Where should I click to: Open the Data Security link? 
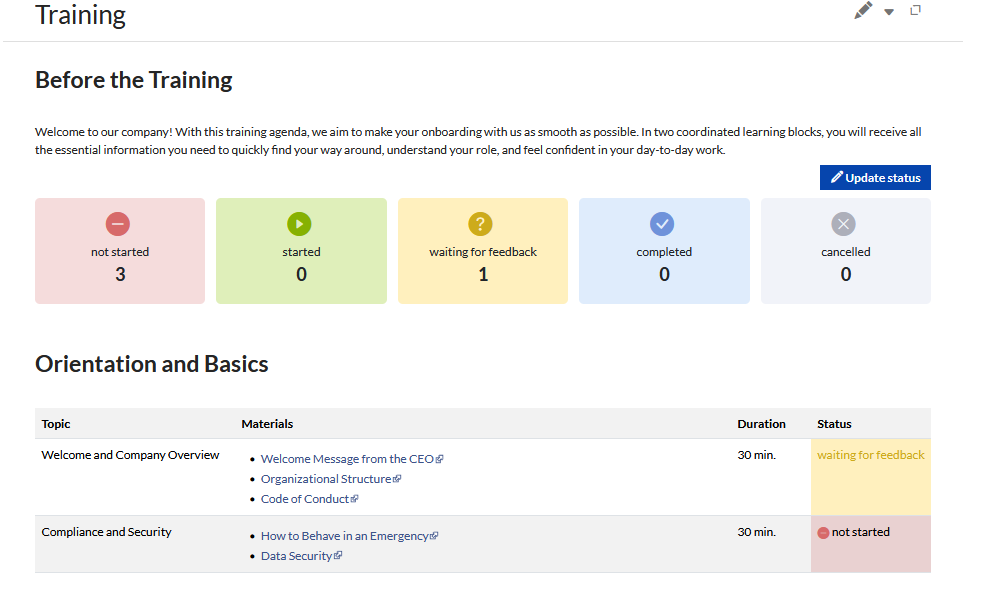(297, 556)
